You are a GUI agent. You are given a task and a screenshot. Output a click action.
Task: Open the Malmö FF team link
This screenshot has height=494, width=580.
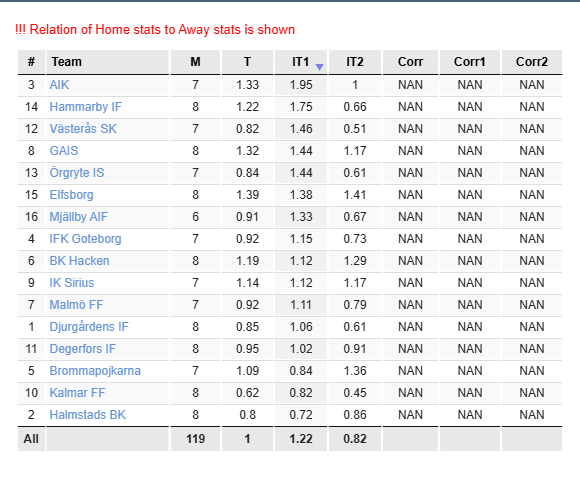click(77, 305)
